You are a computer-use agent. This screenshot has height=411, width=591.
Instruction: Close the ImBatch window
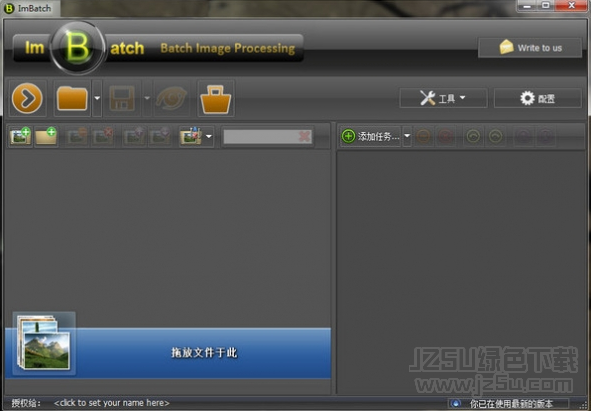coord(571,6)
